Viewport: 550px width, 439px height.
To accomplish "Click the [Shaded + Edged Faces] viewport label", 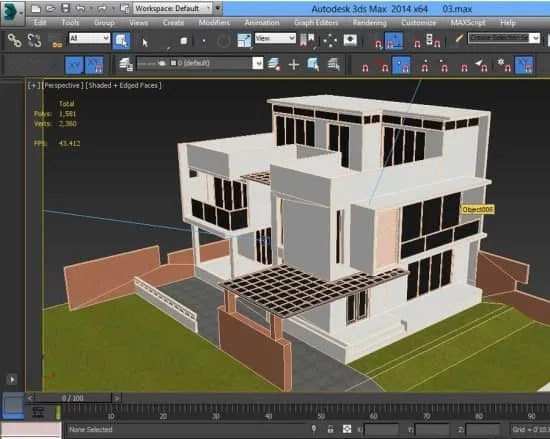I will pos(123,85).
